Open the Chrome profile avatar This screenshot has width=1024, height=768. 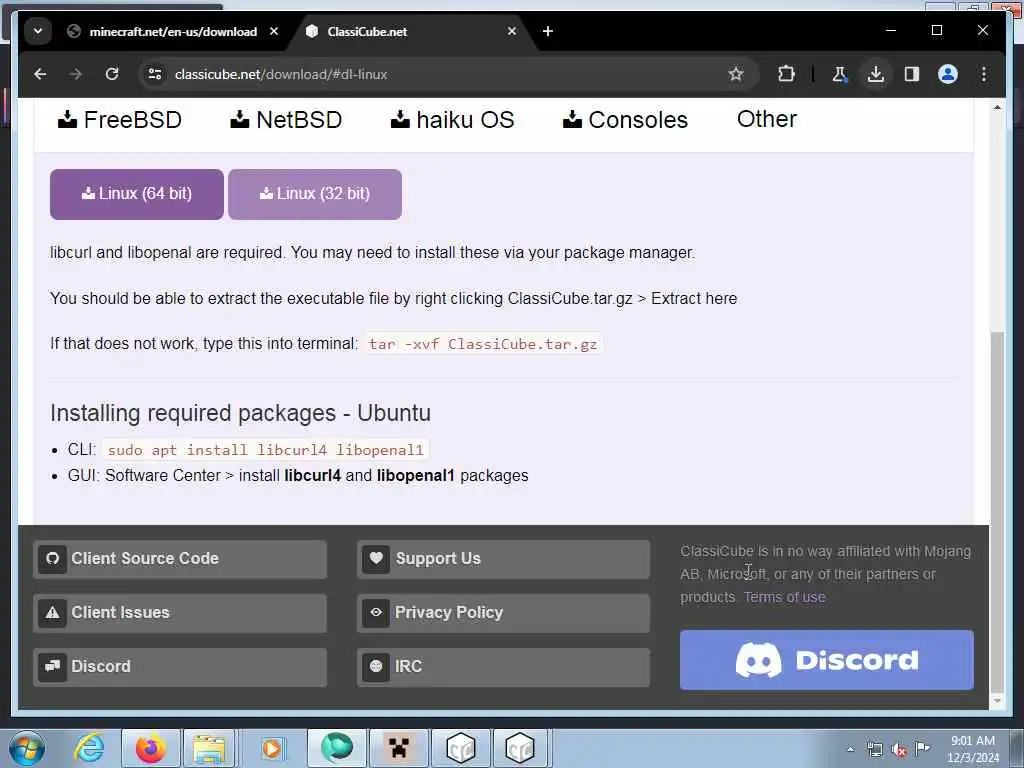click(948, 74)
